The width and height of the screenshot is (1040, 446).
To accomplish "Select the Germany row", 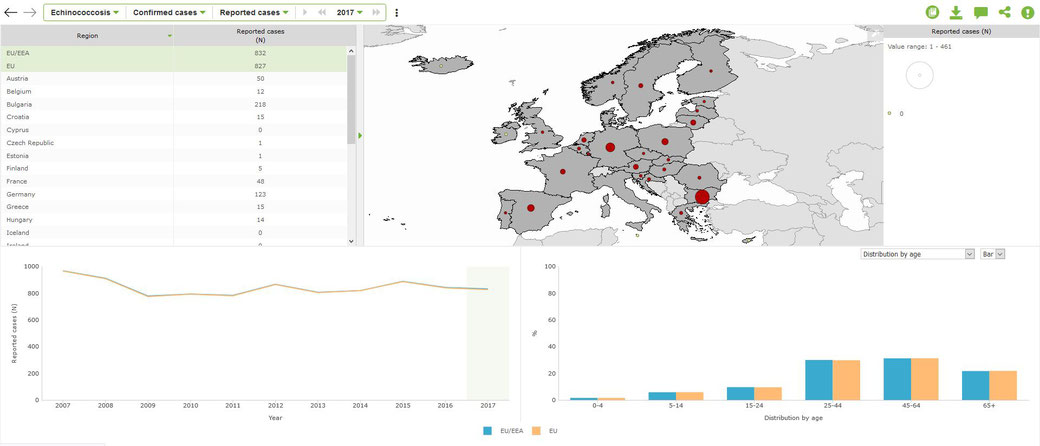I will pos(173,194).
